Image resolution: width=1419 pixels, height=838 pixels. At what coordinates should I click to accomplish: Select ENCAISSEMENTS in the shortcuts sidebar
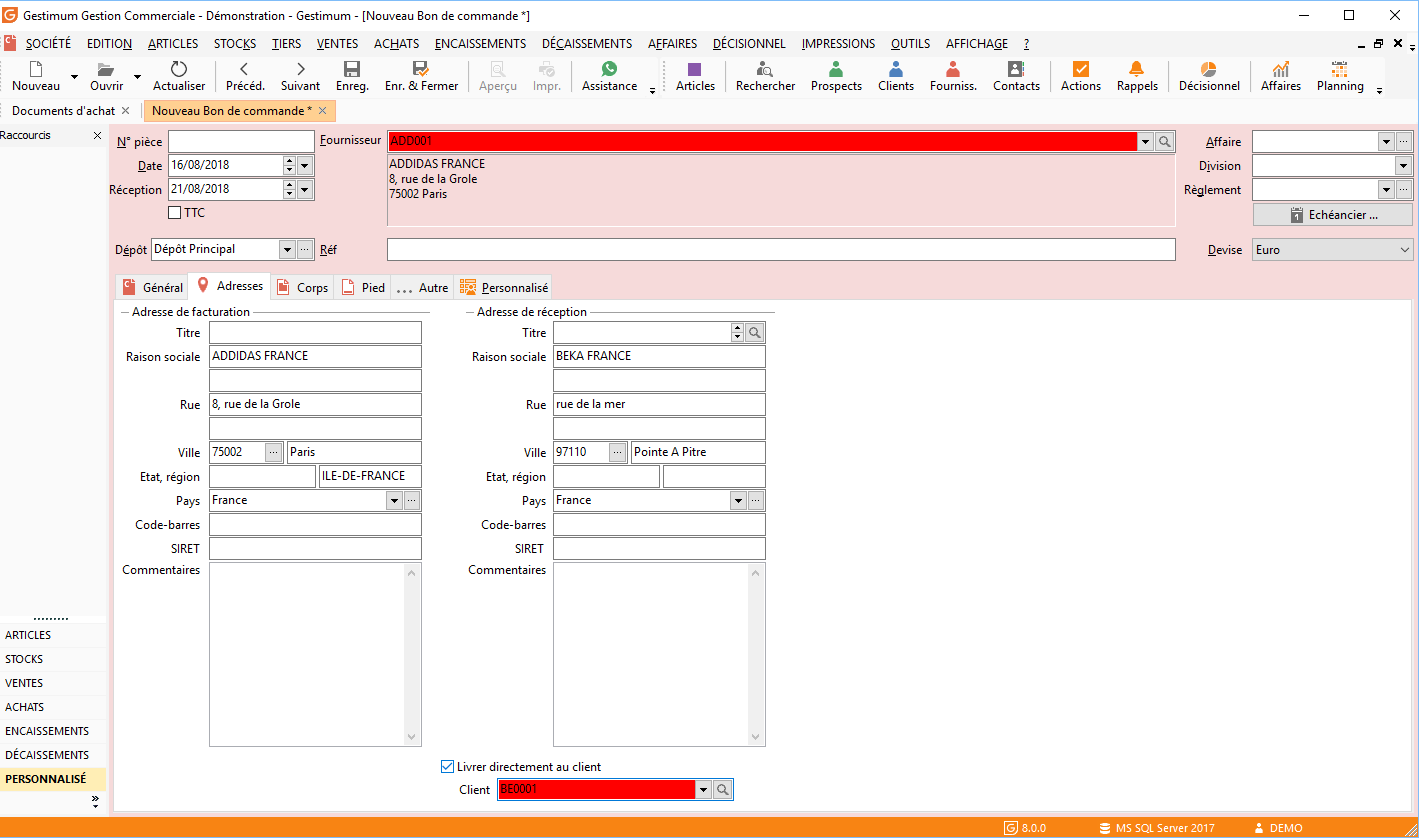53,731
